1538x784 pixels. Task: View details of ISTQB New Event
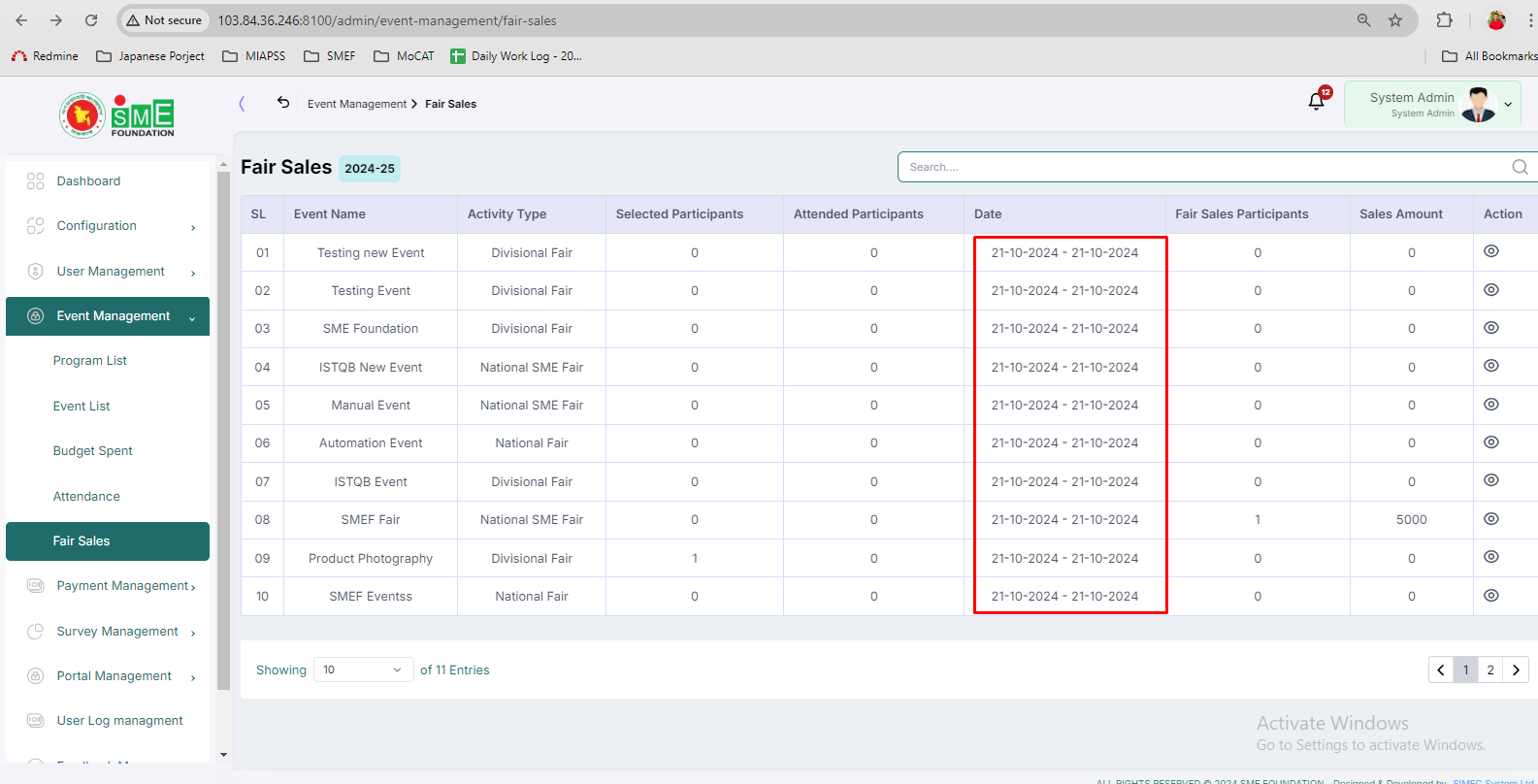point(1491,366)
